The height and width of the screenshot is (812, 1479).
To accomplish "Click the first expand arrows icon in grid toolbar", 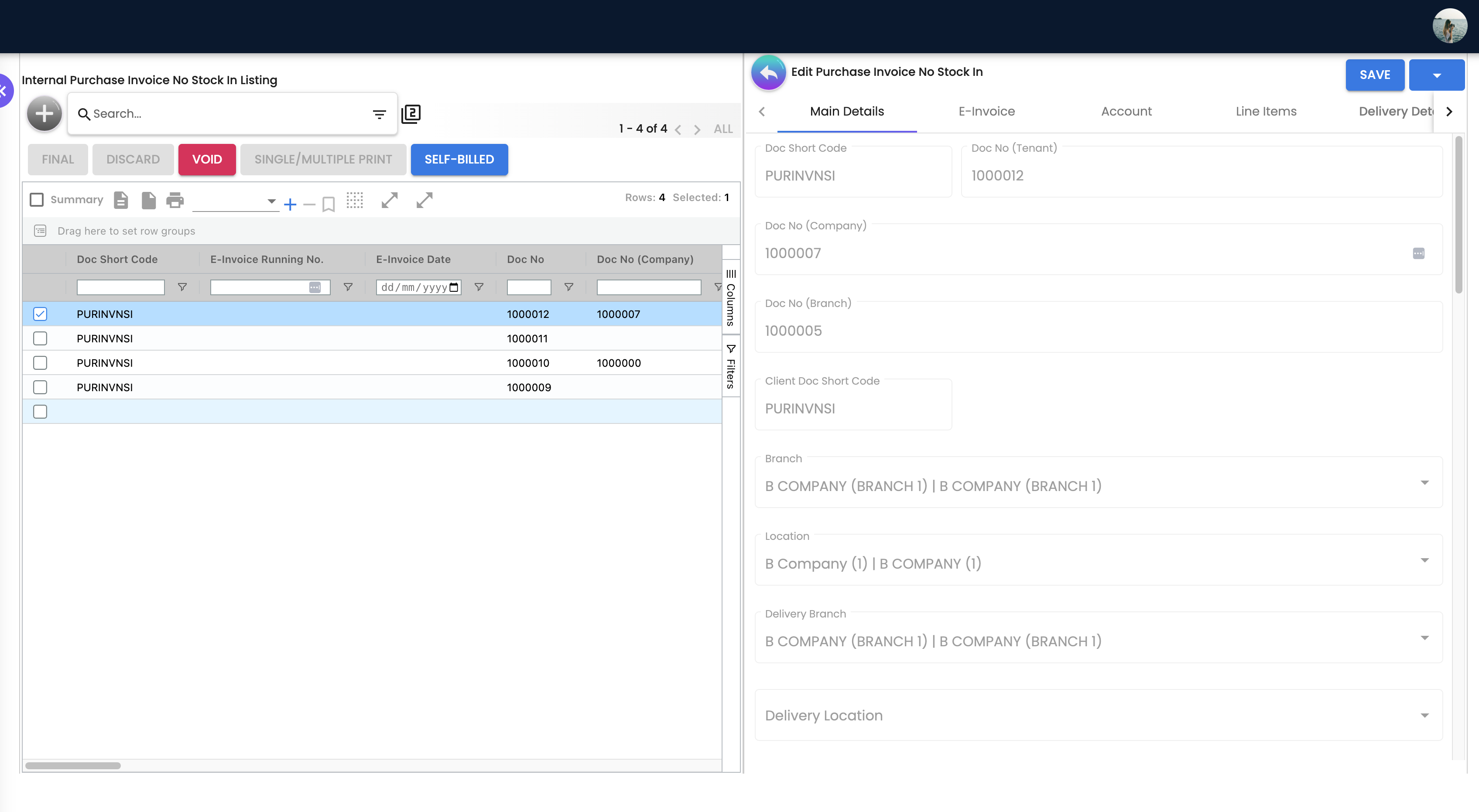I will pos(389,200).
